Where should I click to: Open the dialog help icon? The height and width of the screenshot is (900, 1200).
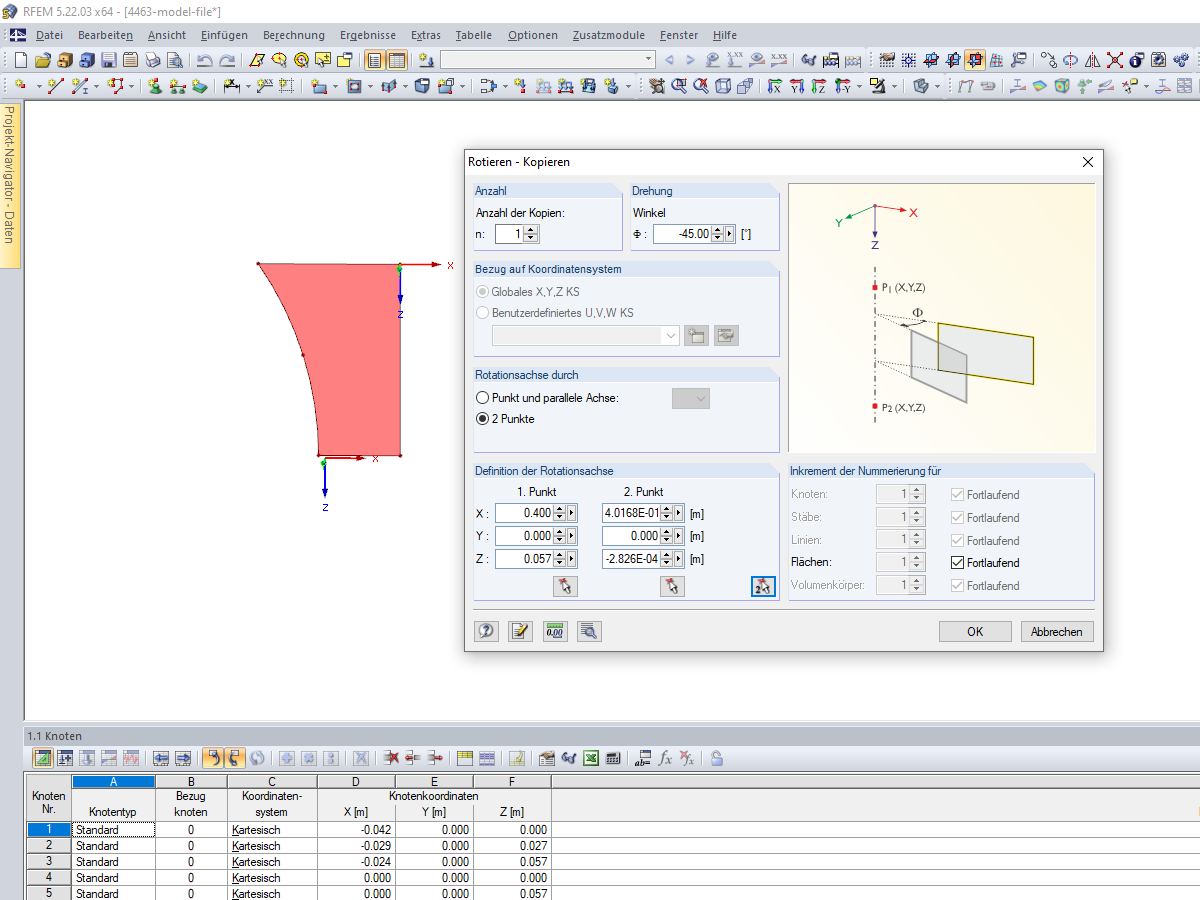click(486, 631)
